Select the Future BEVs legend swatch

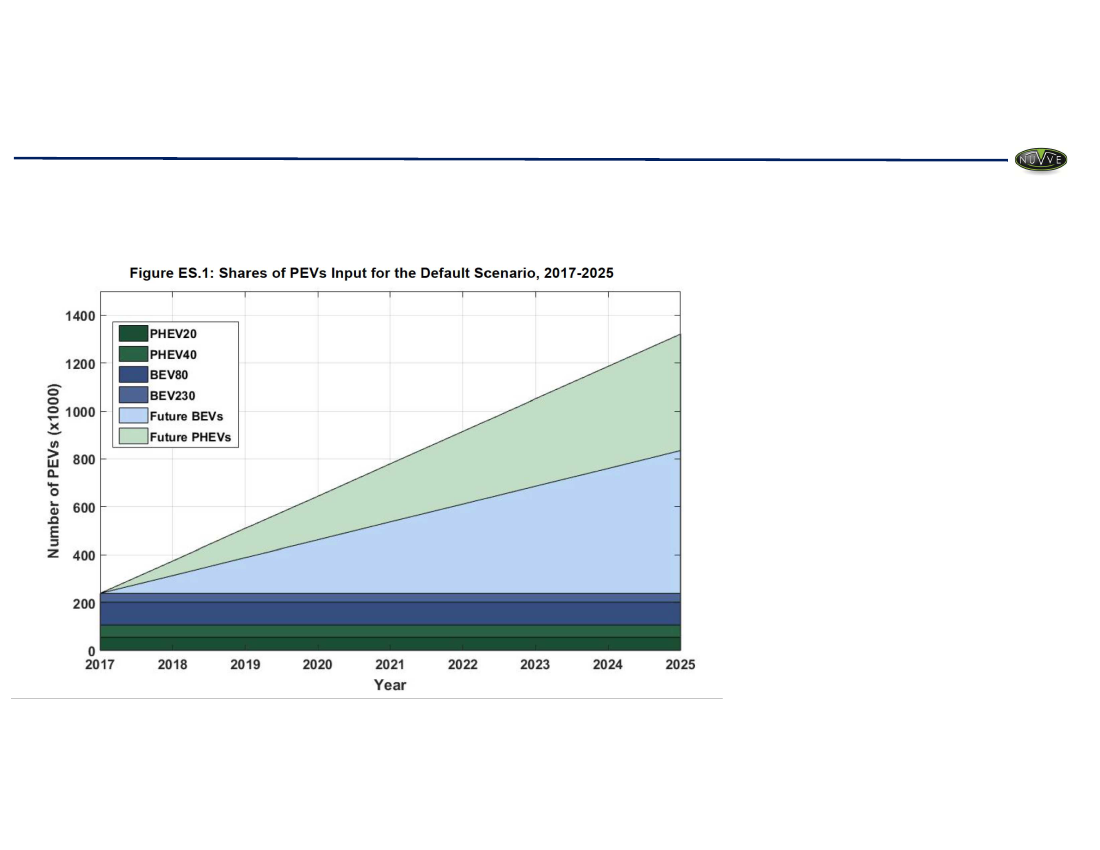coord(133,416)
